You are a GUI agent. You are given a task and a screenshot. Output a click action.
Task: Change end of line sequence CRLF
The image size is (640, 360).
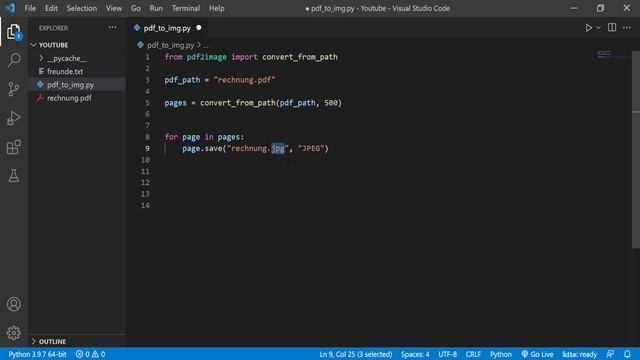pos(473,354)
